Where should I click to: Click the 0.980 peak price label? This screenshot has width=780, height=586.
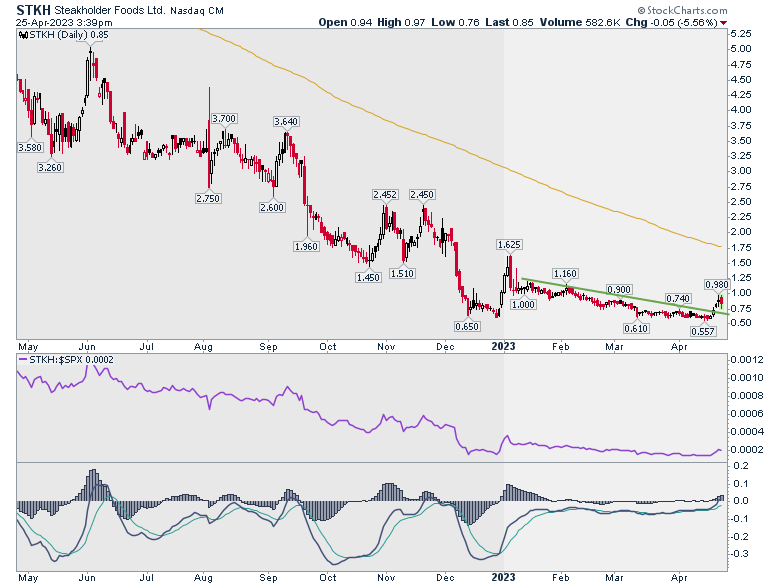(717, 285)
